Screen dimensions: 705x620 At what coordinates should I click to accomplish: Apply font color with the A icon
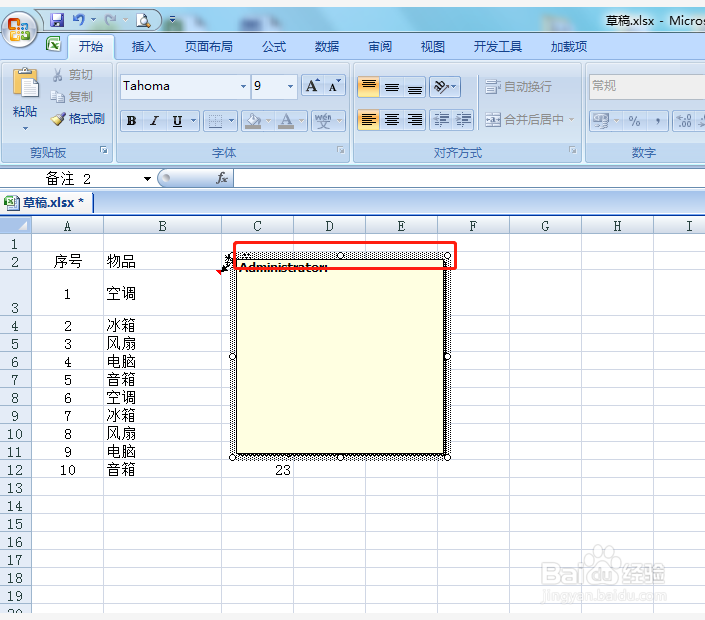[286, 120]
